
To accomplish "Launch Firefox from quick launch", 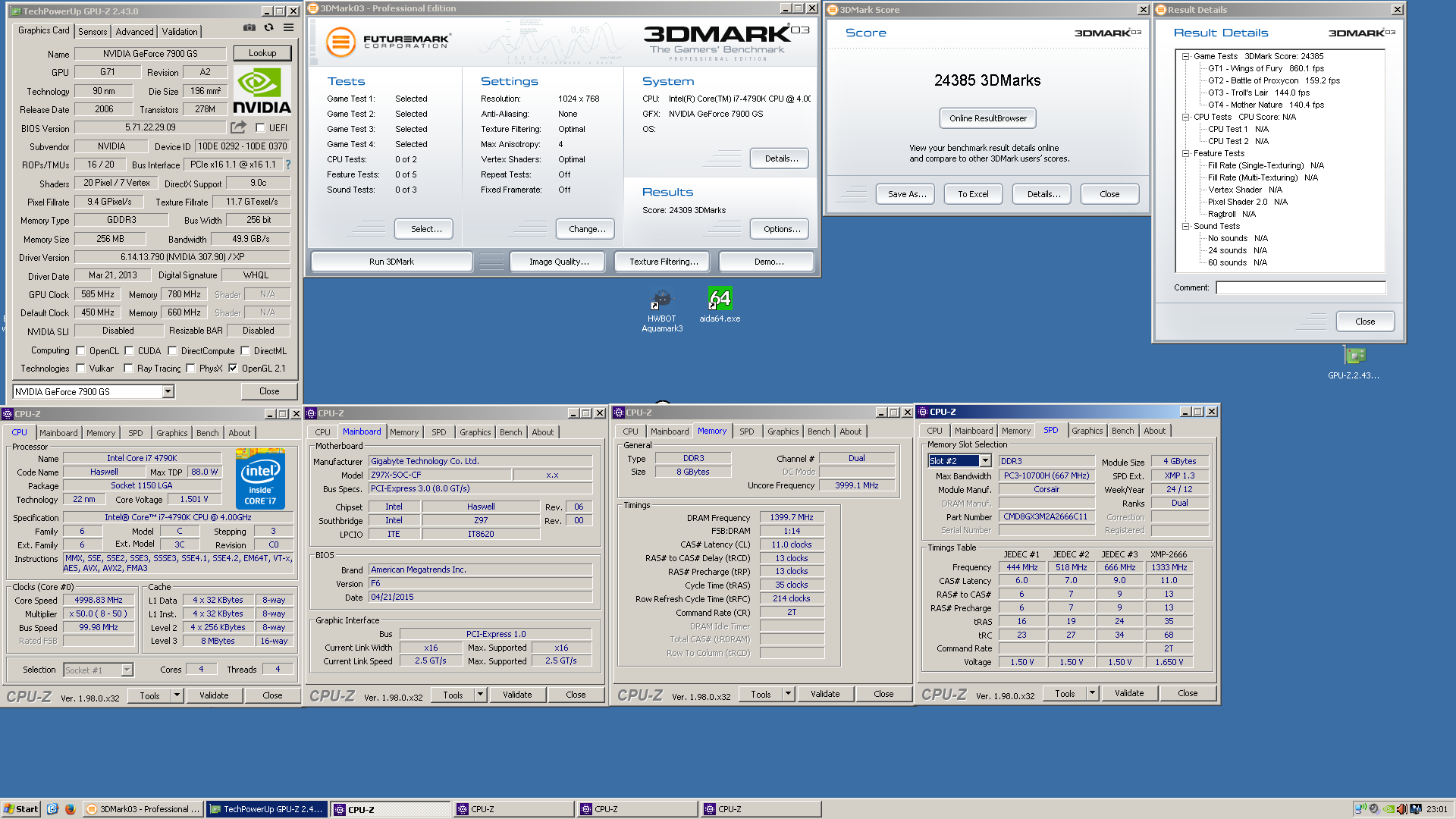I will (x=70, y=809).
